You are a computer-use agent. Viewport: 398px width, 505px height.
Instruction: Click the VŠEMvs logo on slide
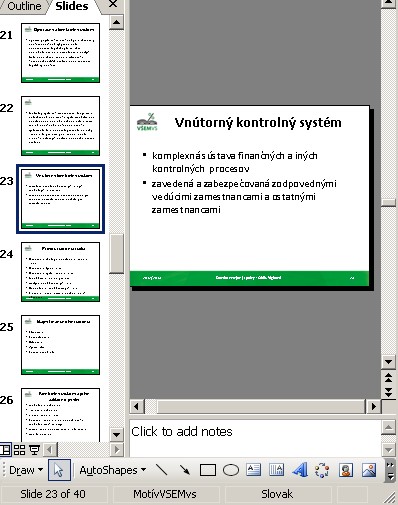point(147,122)
